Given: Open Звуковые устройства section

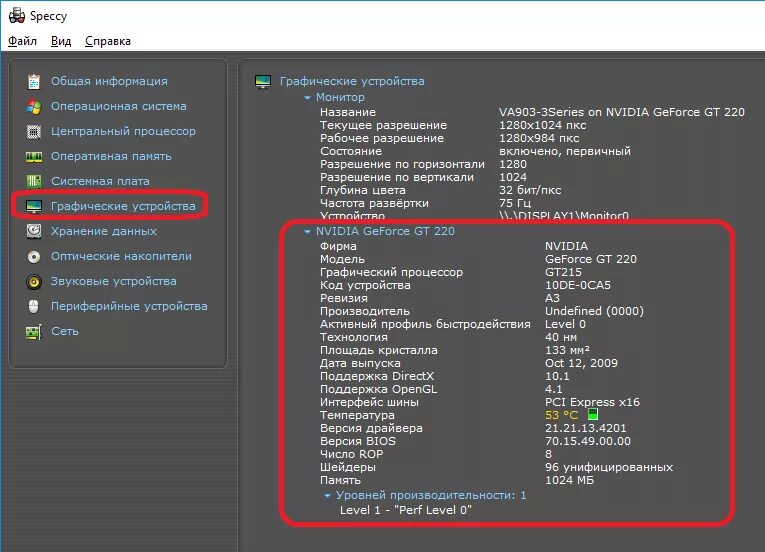Looking at the screenshot, I should tap(114, 281).
